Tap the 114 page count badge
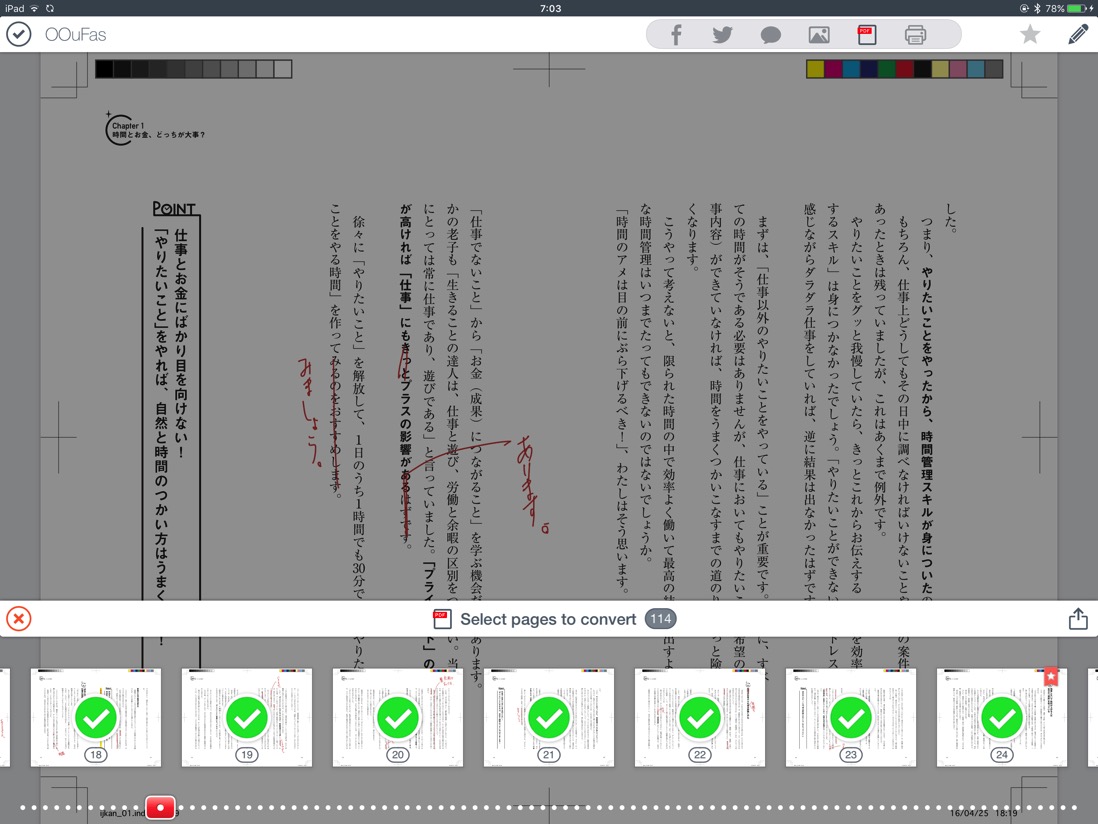This screenshot has width=1098, height=824. 660,619
